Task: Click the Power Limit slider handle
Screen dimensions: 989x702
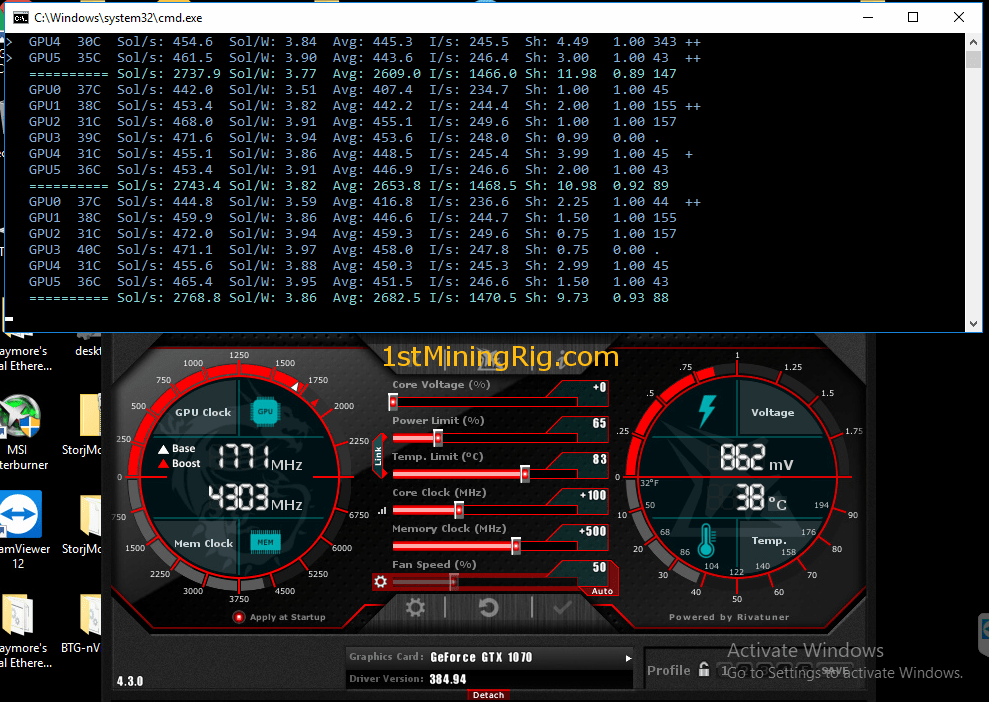Action: click(438, 437)
